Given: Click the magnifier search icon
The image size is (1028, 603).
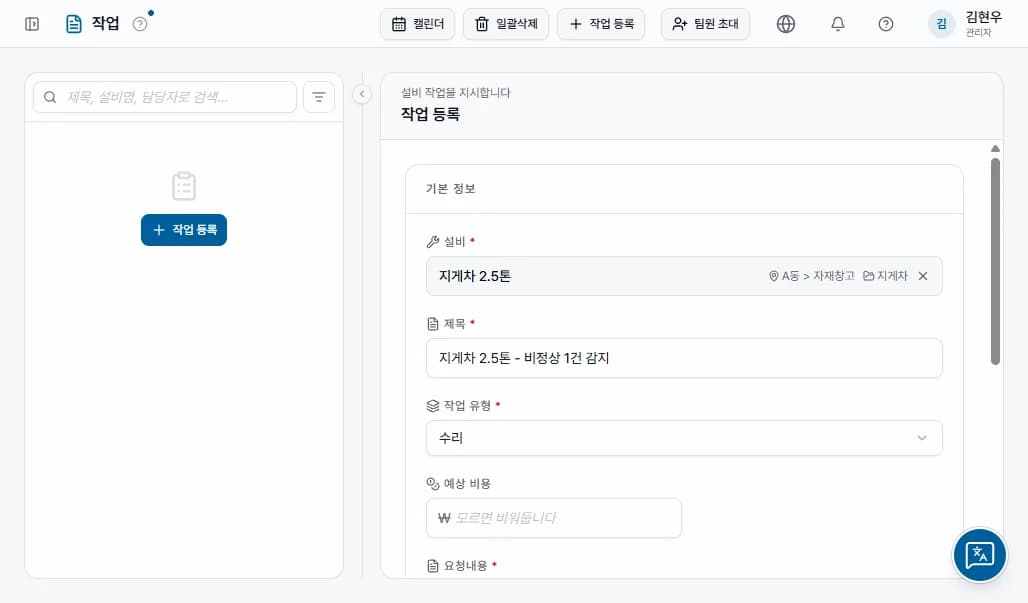Looking at the screenshot, I should pyautogui.click(x=50, y=97).
